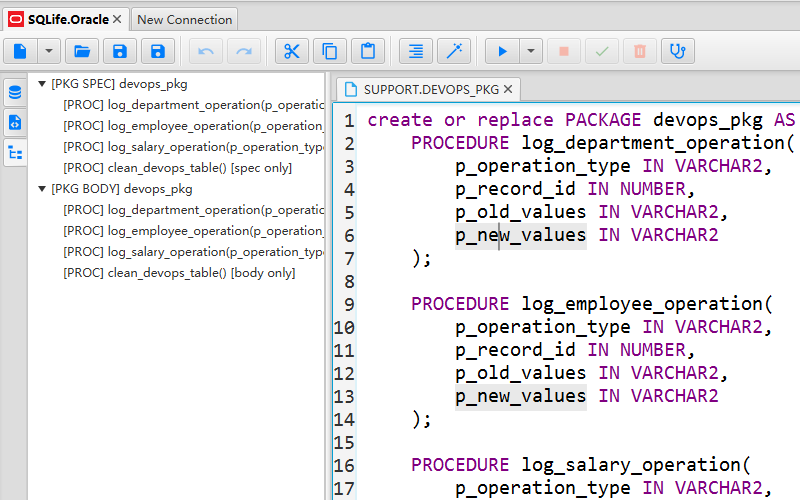This screenshot has width=800, height=500.
Task: Close the SQLife.Oracle connection tab
Action: 116,19
